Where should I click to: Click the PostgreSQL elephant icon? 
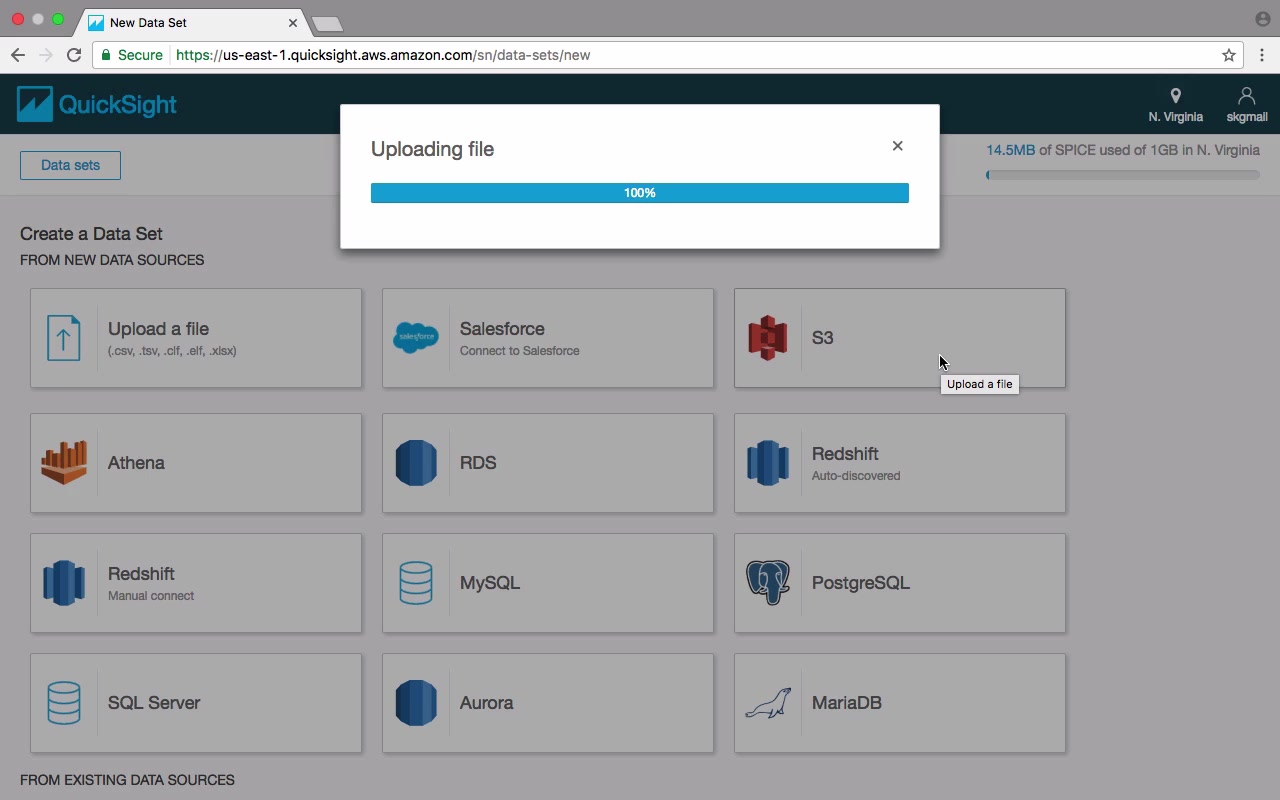[x=768, y=583]
